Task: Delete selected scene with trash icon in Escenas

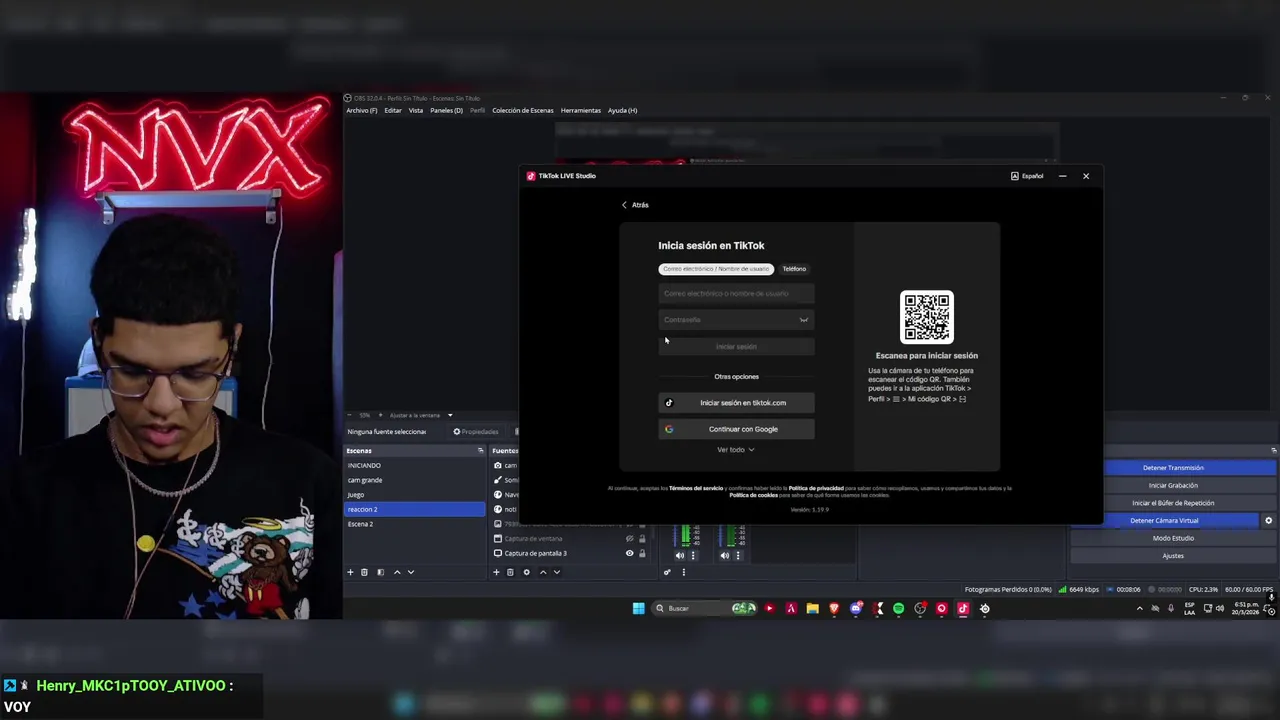Action: click(x=364, y=572)
